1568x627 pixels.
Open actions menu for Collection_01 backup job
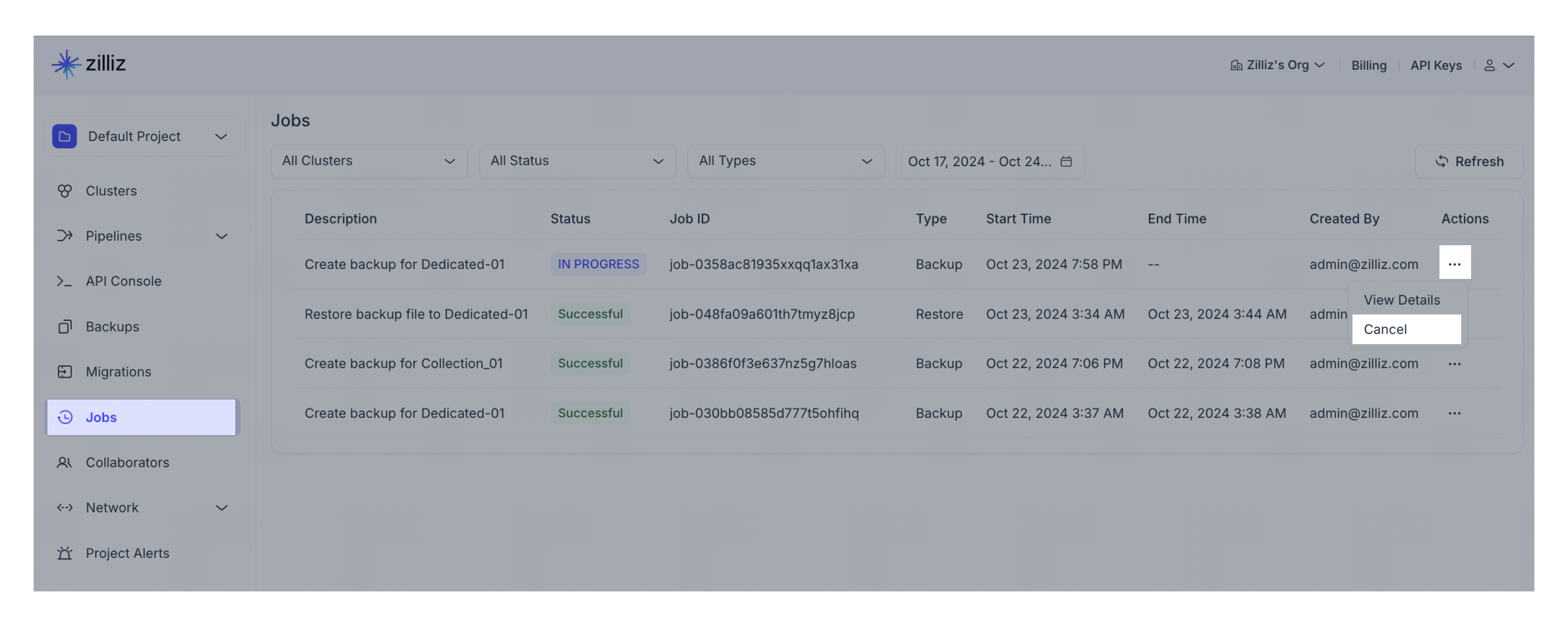(x=1454, y=364)
